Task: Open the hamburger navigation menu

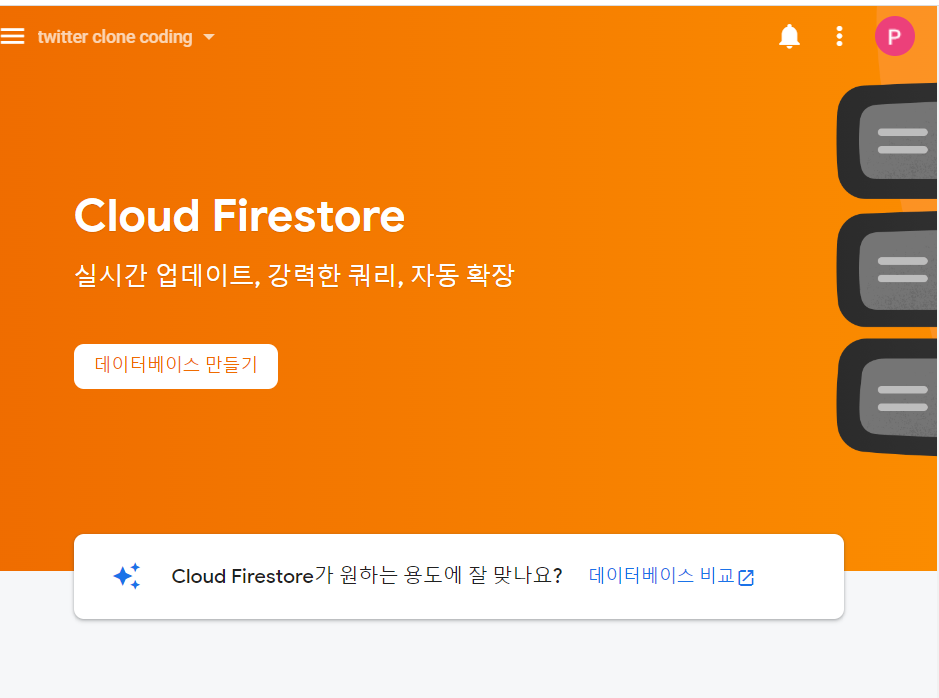Action: point(12,37)
